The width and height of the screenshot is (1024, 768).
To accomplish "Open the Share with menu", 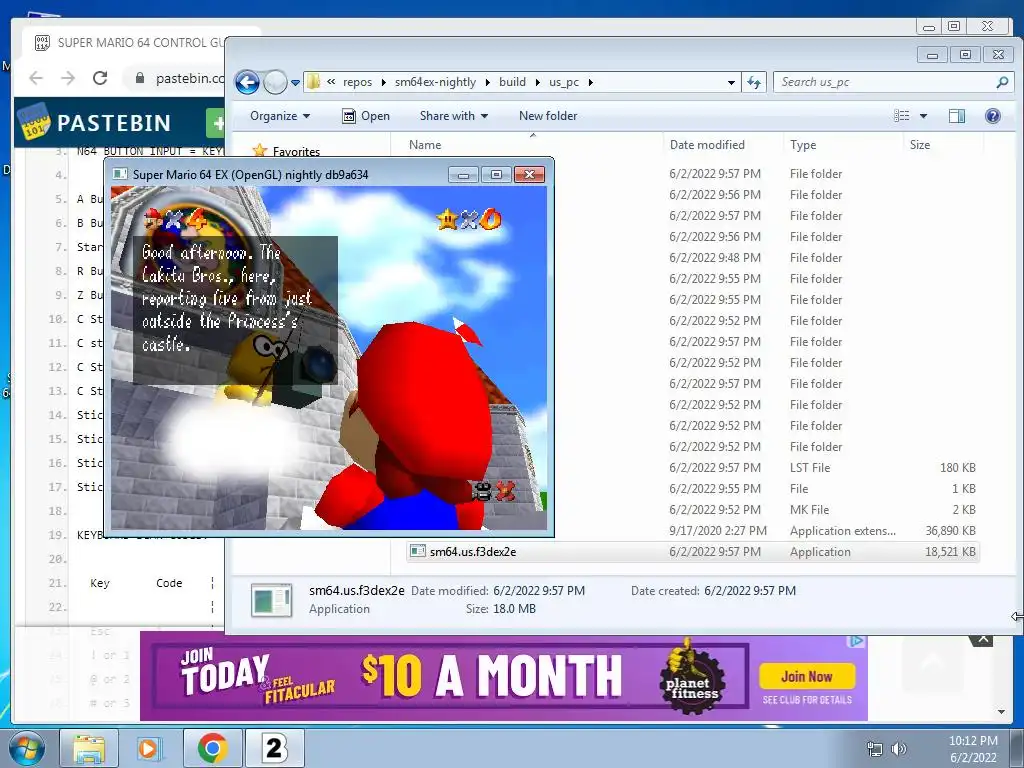I will (453, 116).
